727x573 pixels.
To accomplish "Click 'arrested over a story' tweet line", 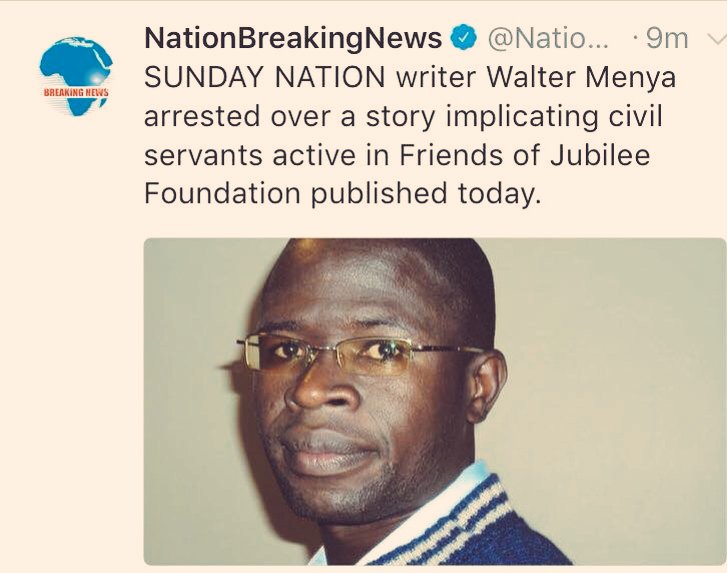I will pos(290,116).
